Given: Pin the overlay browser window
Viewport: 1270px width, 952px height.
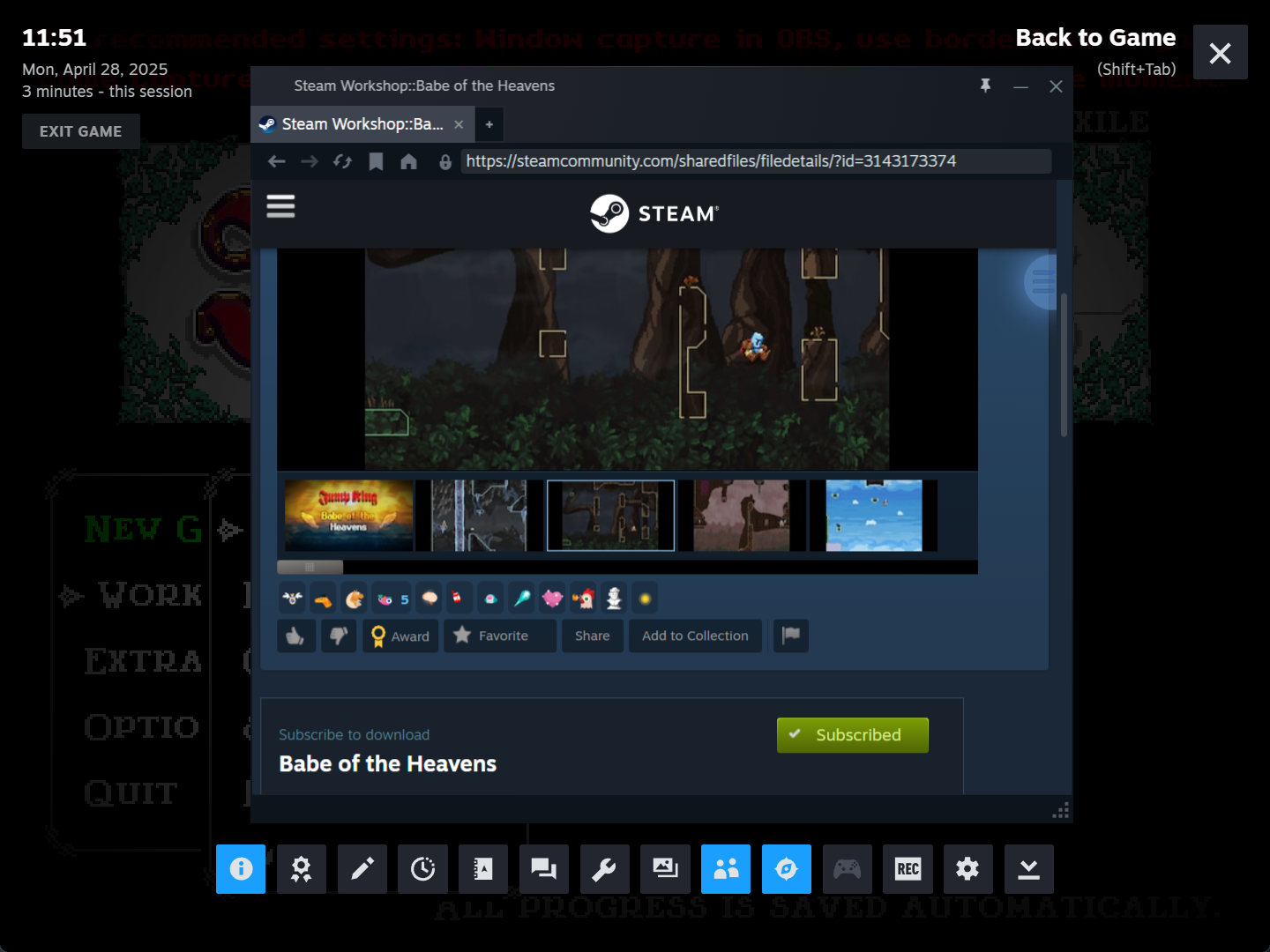Looking at the screenshot, I should pyautogui.click(x=985, y=86).
